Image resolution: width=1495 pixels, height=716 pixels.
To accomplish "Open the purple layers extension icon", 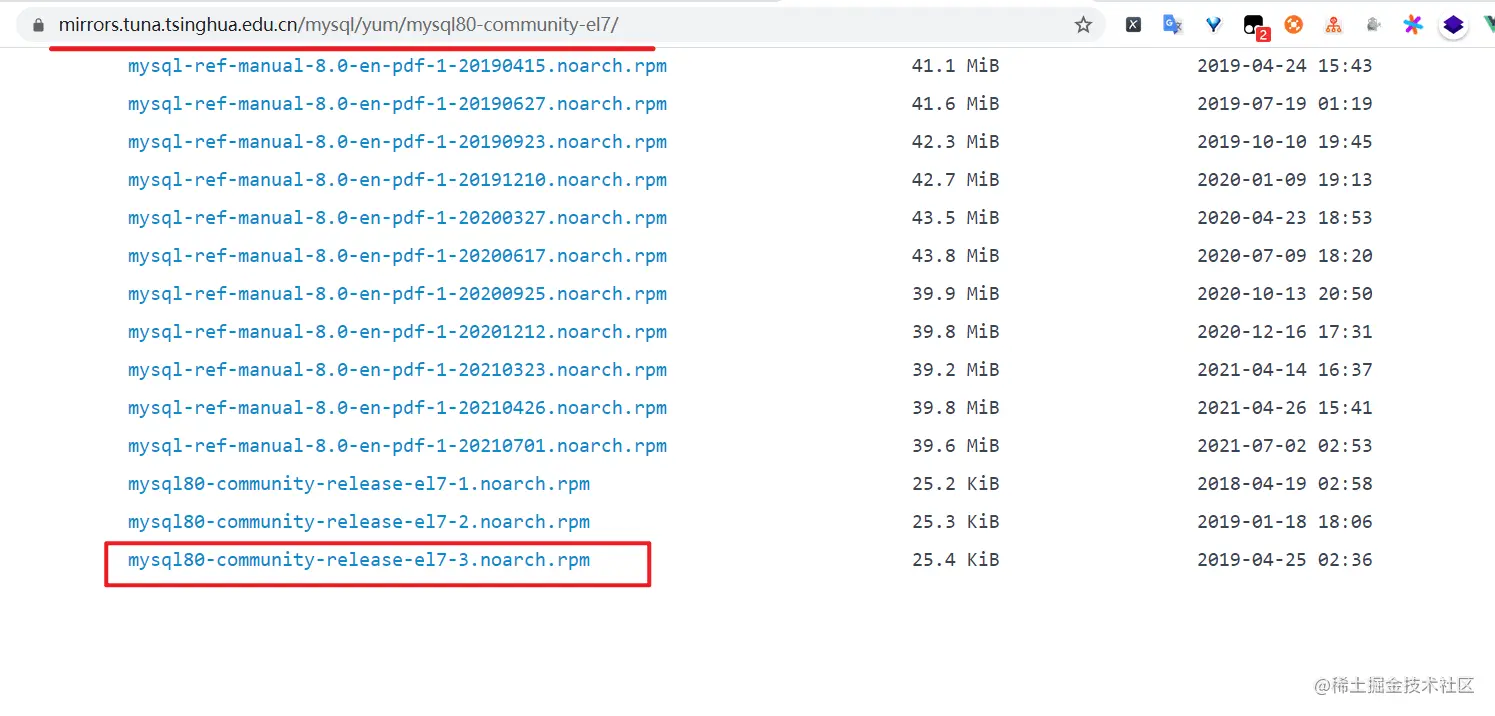I will point(1453,25).
